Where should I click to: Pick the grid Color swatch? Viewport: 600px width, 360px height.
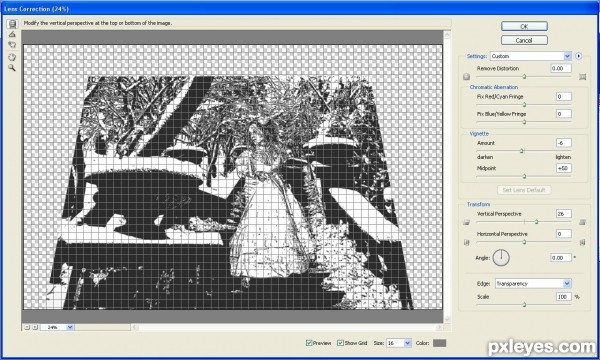click(x=439, y=343)
